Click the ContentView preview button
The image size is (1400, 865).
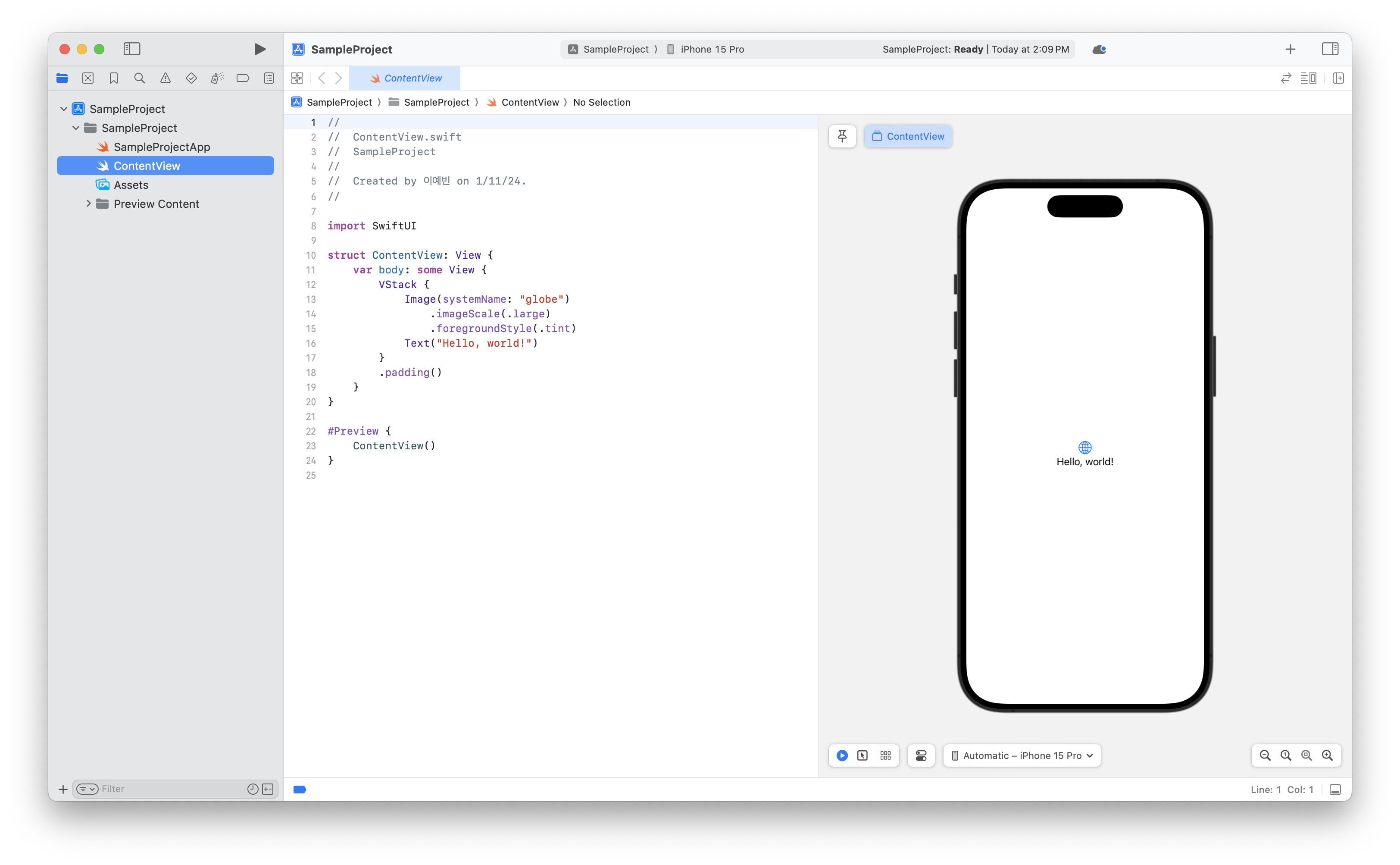(908, 136)
